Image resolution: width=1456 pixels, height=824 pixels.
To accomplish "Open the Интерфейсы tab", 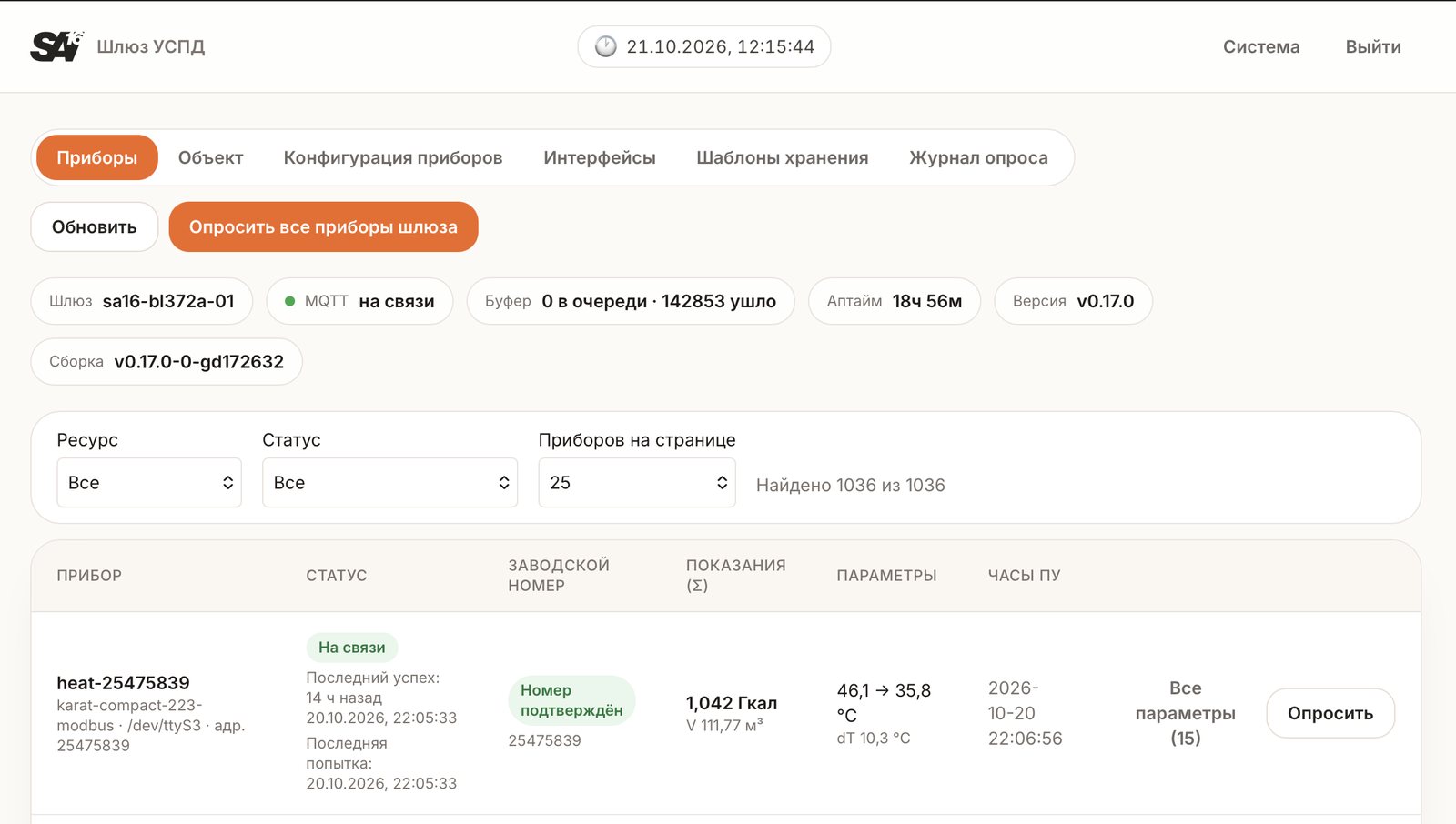I will [600, 157].
